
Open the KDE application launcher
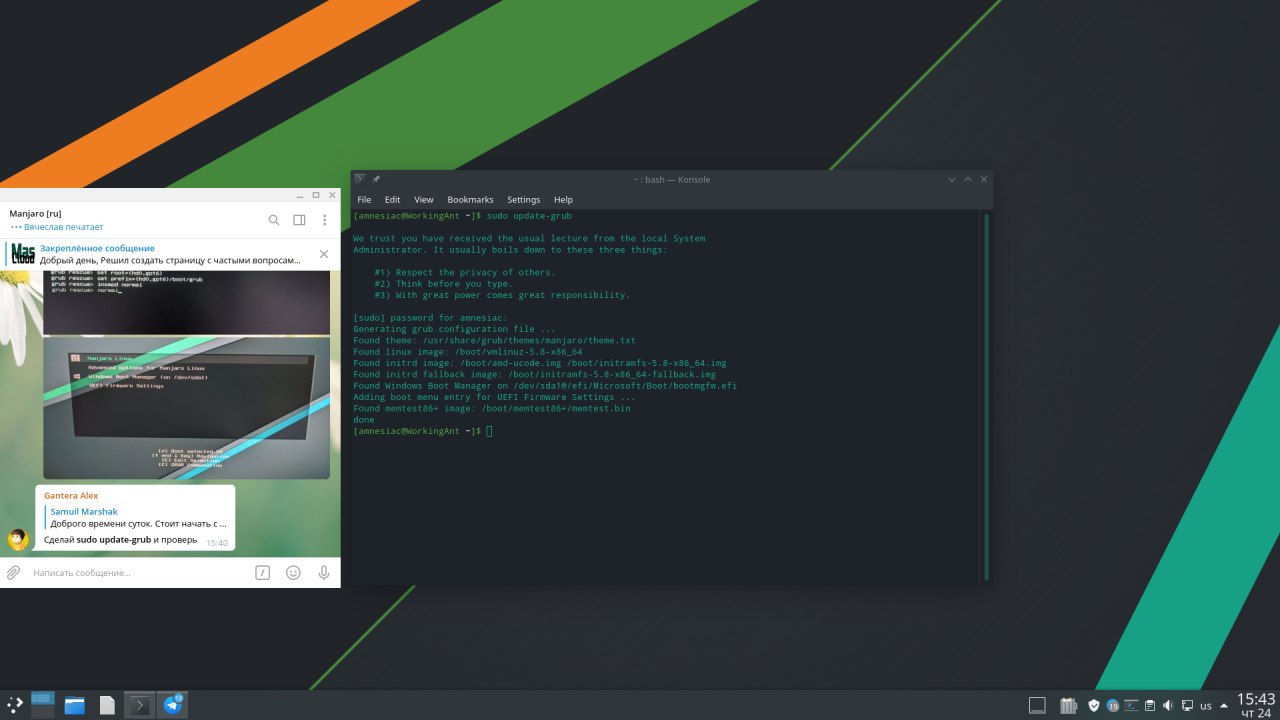14,705
